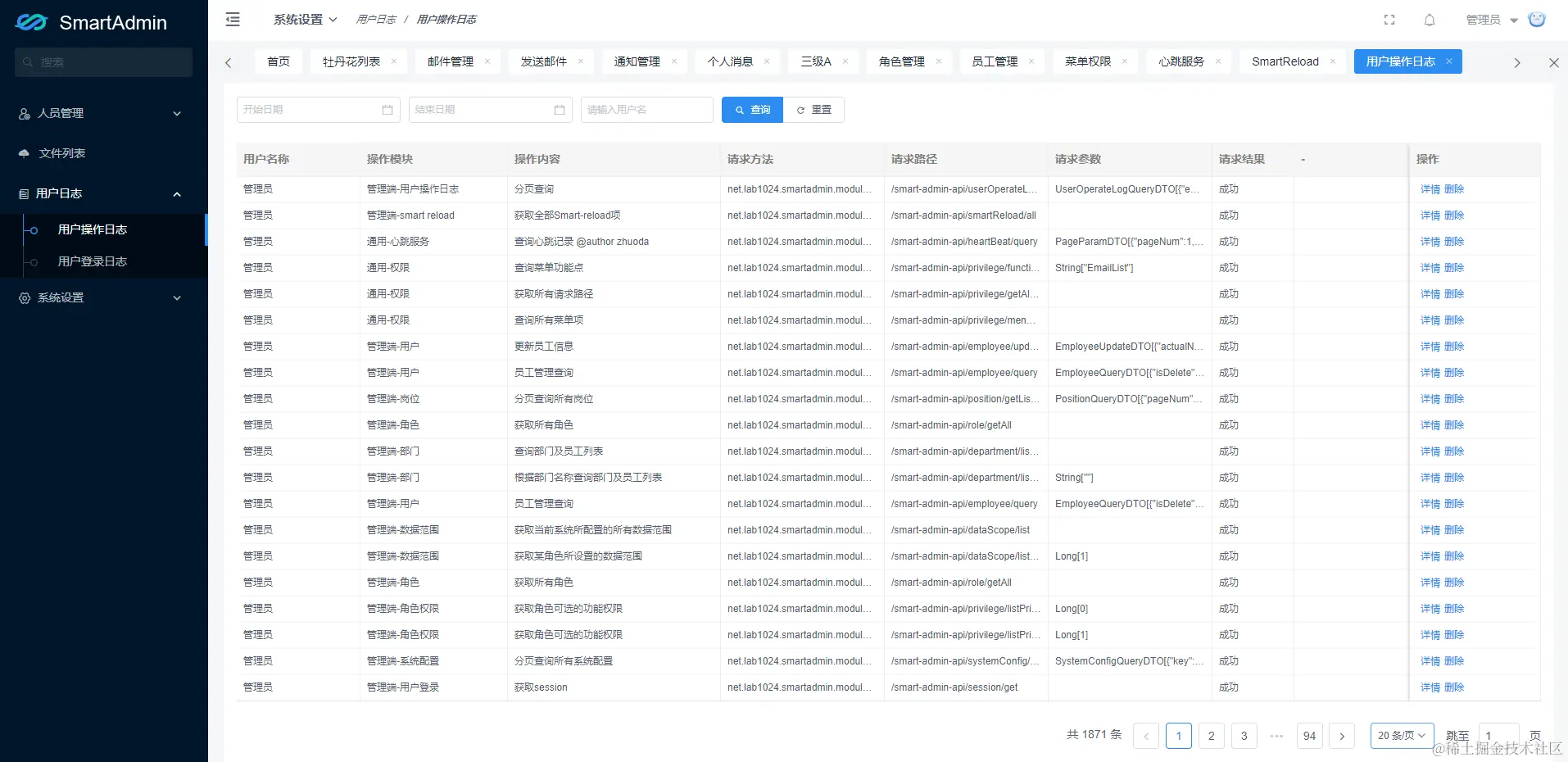The height and width of the screenshot is (762, 1568).
Task: Open the 系统设置 top dropdown
Action: tap(305, 20)
